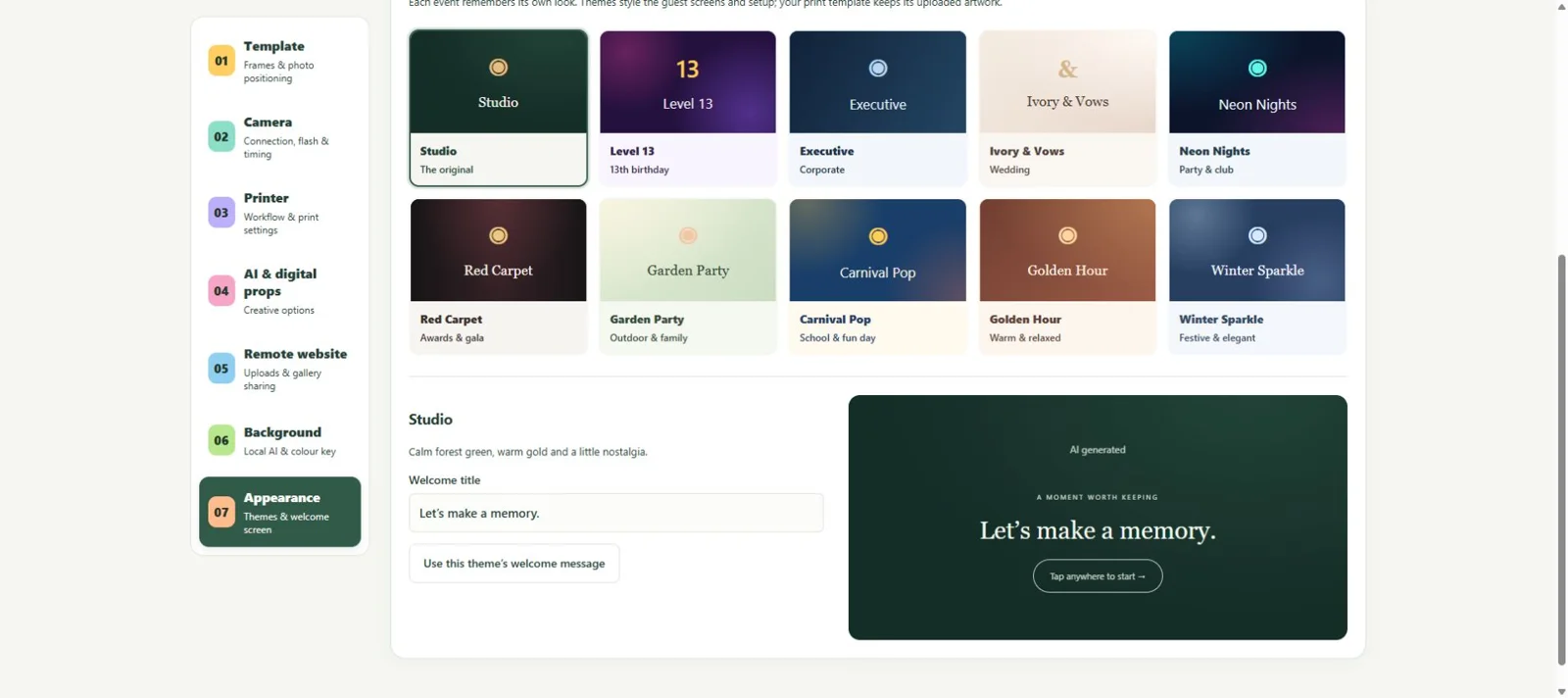Screen dimensions: 1568x698
Task: Click the 01 Template step badge
Action: 221,61
